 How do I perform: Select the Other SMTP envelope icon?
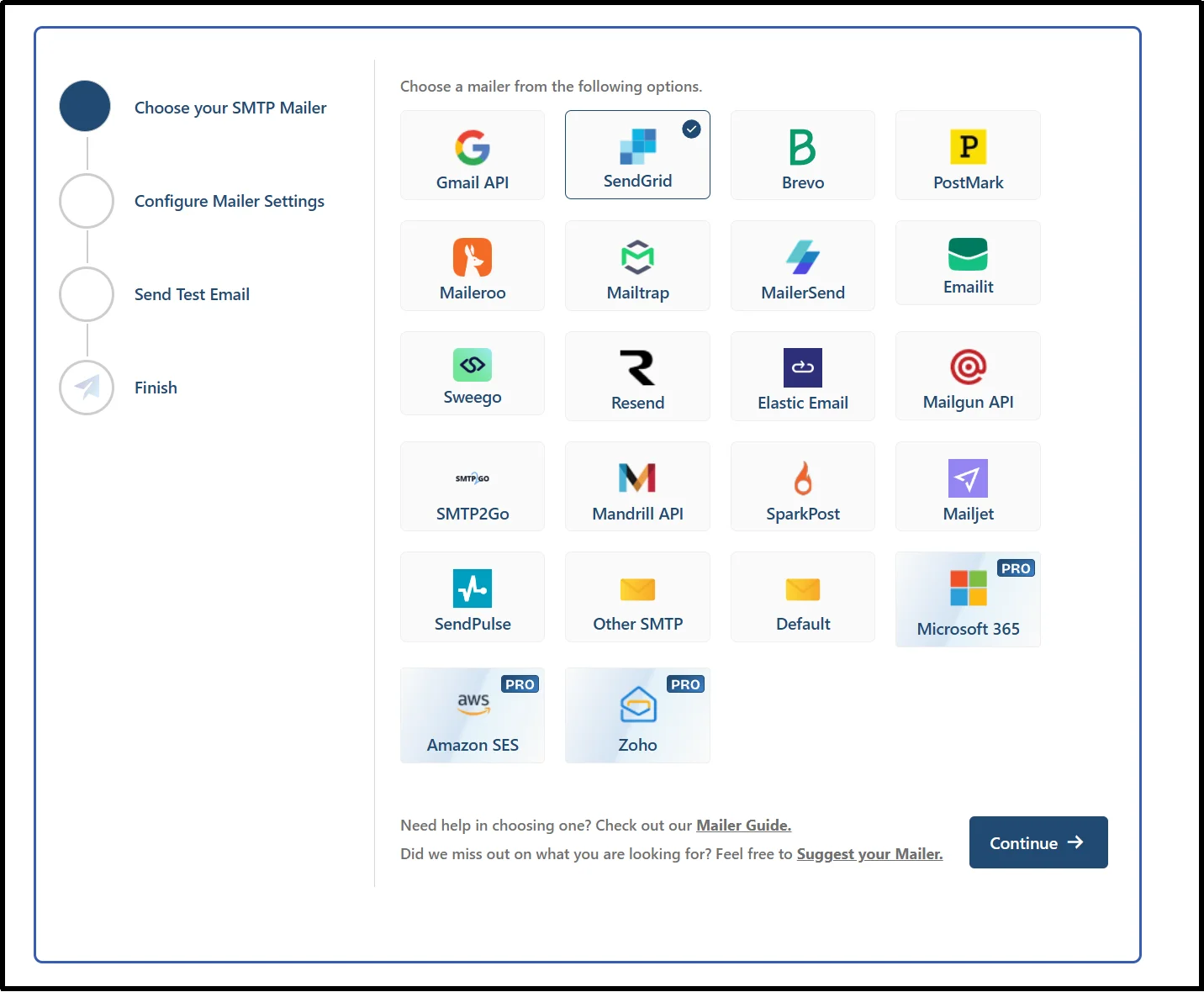(x=637, y=589)
